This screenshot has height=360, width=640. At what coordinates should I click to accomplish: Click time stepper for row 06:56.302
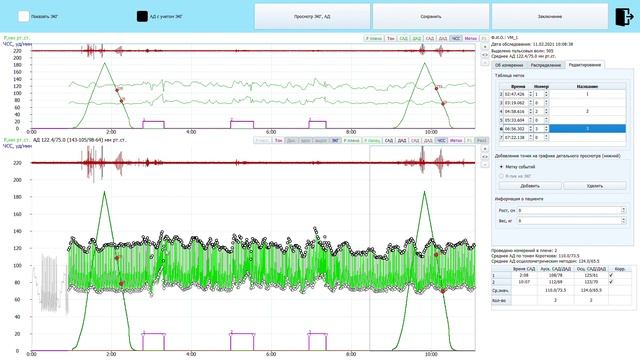[x=531, y=129]
